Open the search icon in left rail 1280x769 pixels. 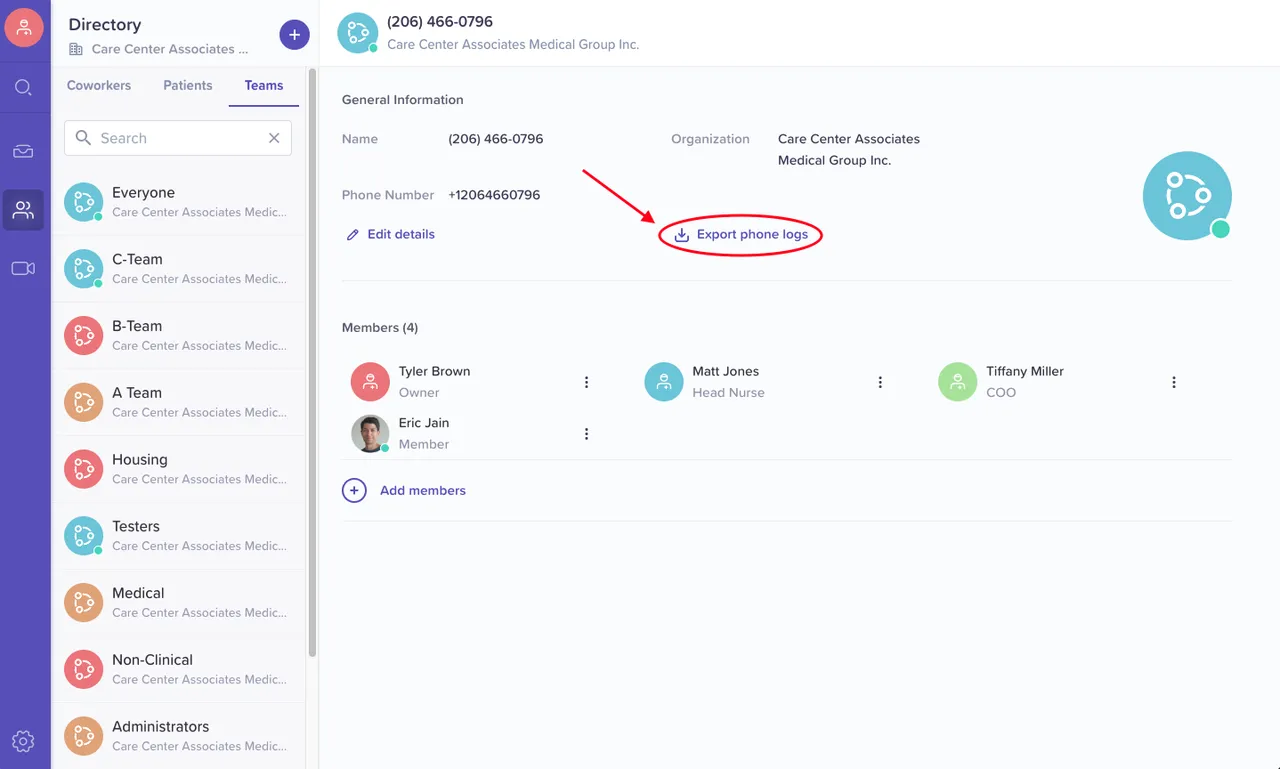(23, 88)
